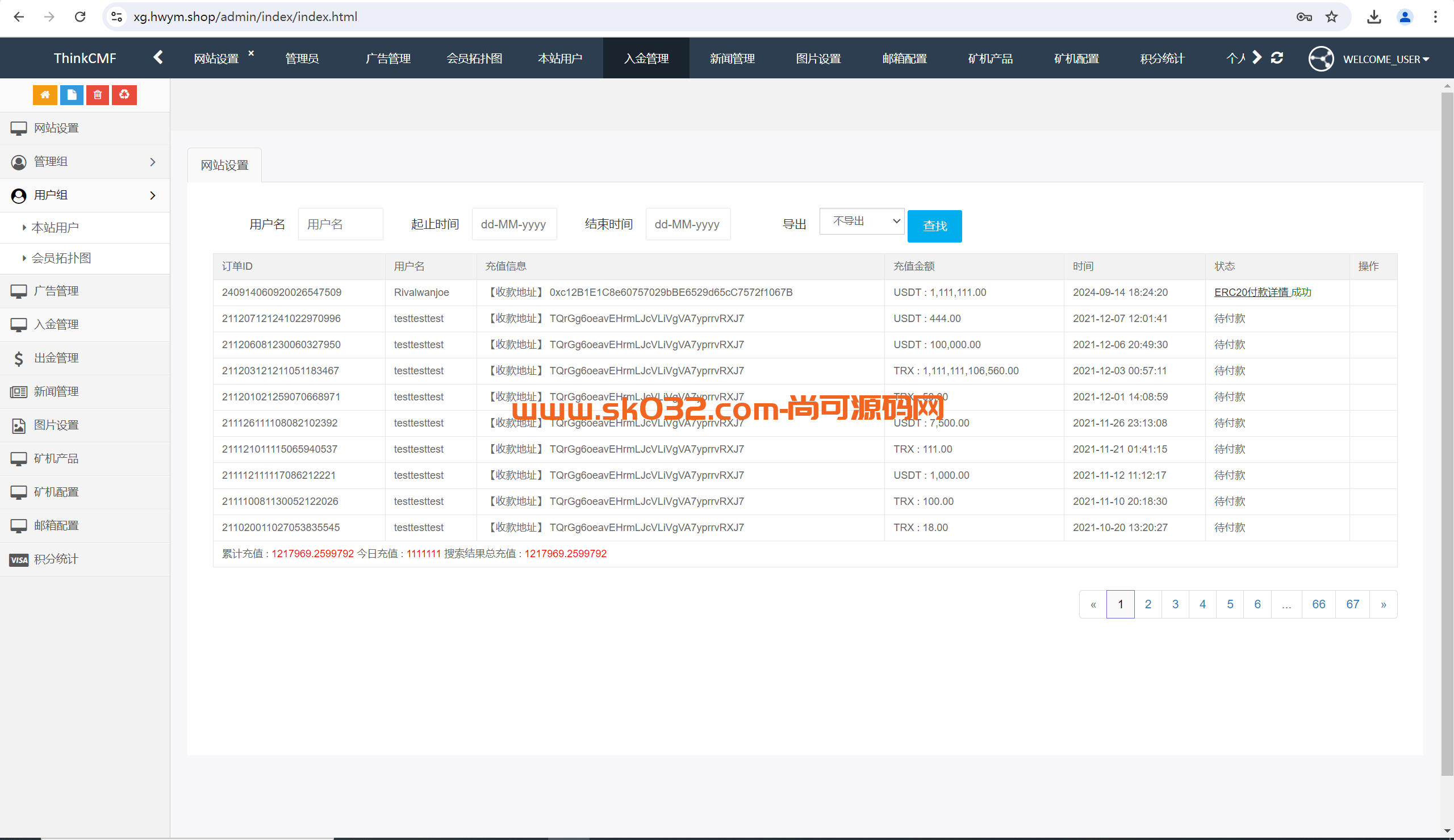The width and height of the screenshot is (1454, 840).
Task: Click the page vertical scrollbar
Action: pyautogui.click(x=1447, y=433)
